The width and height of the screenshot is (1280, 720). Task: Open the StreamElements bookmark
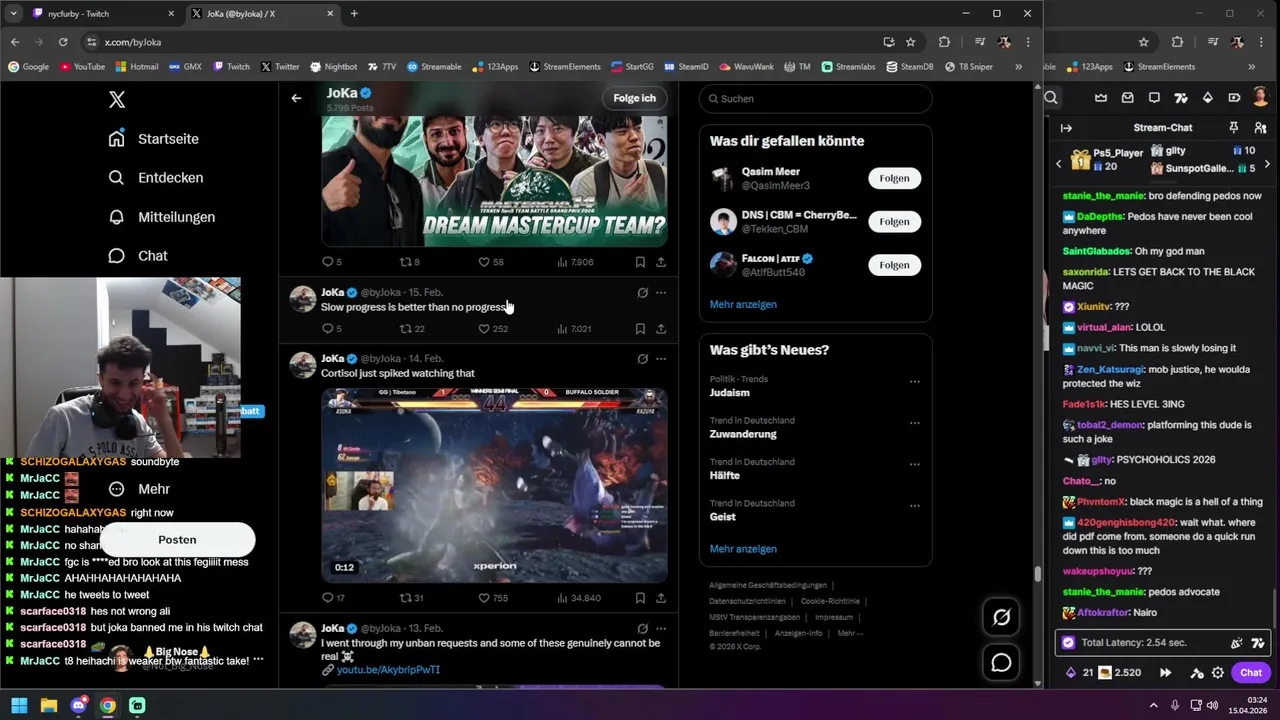[564, 67]
